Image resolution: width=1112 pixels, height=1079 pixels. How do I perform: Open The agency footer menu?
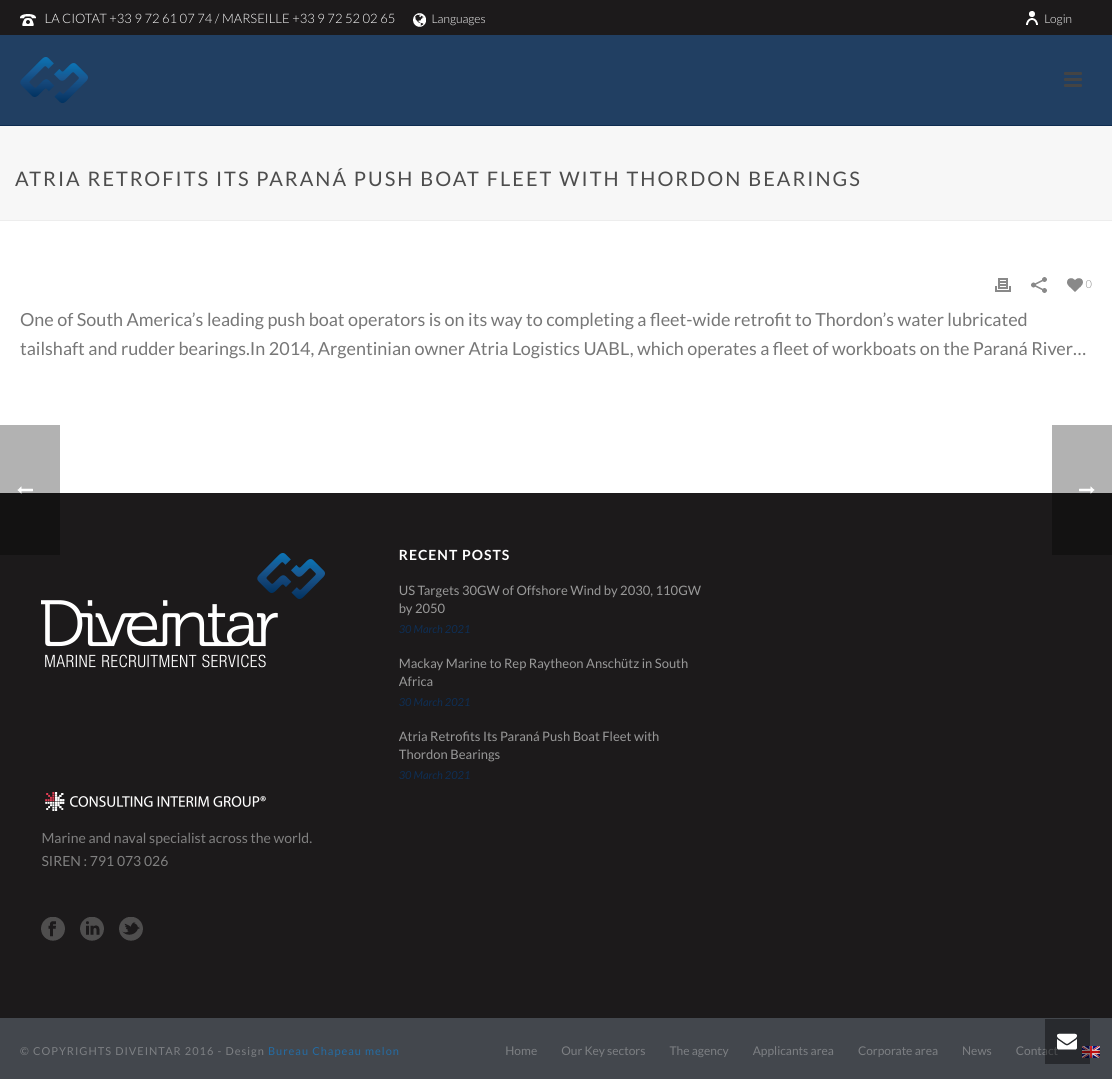pos(699,1051)
